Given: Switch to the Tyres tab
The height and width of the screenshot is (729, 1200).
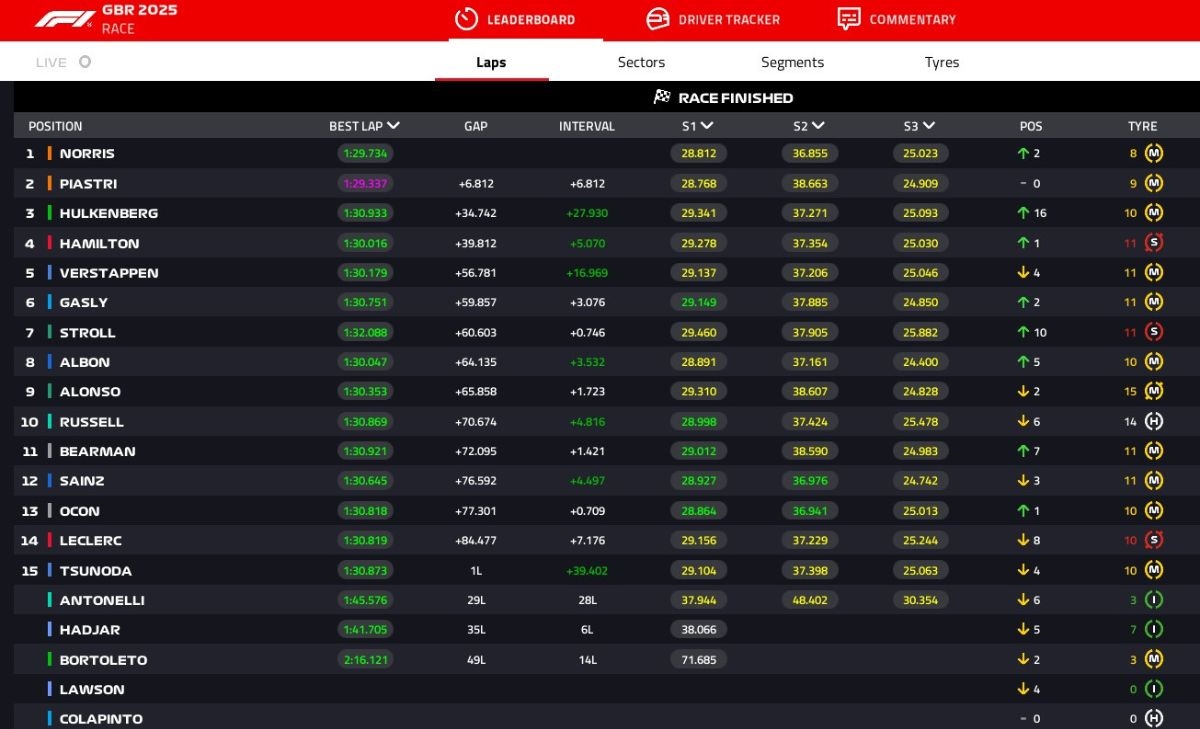Looking at the screenshot, I should pyautogui.click(x=941, y=62).
